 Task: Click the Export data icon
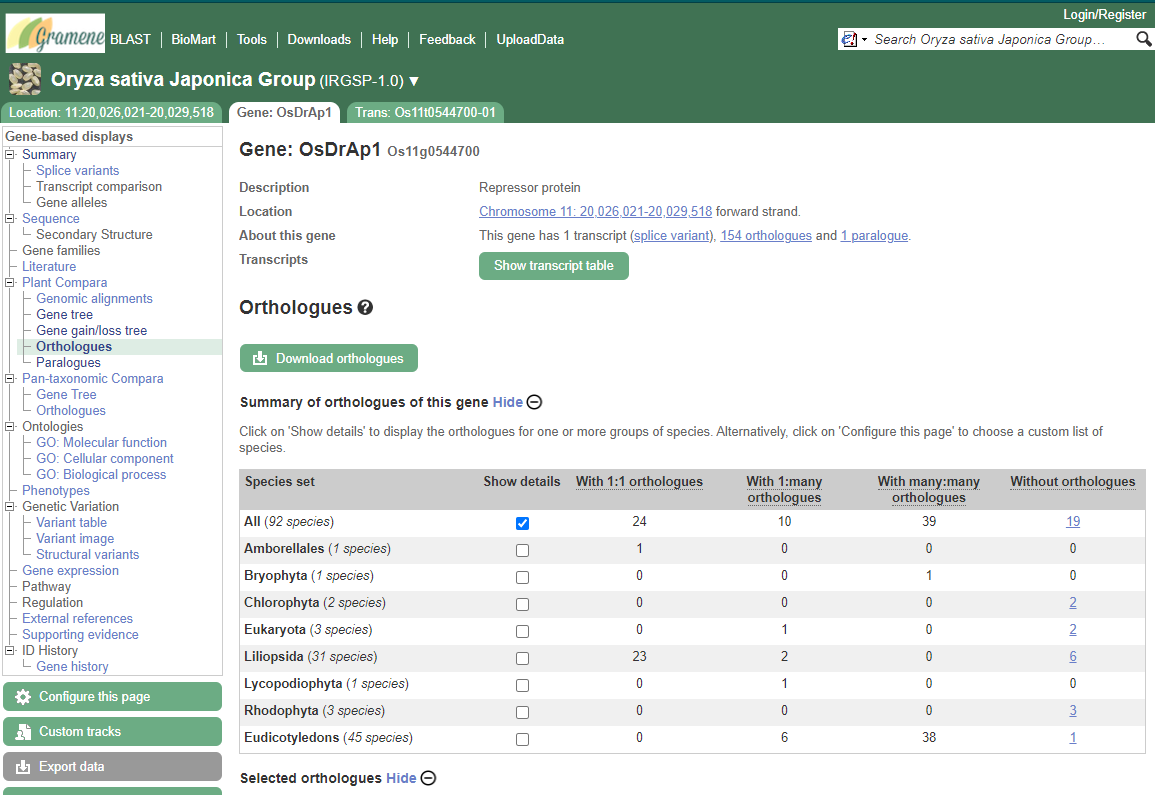pos(23,767)
